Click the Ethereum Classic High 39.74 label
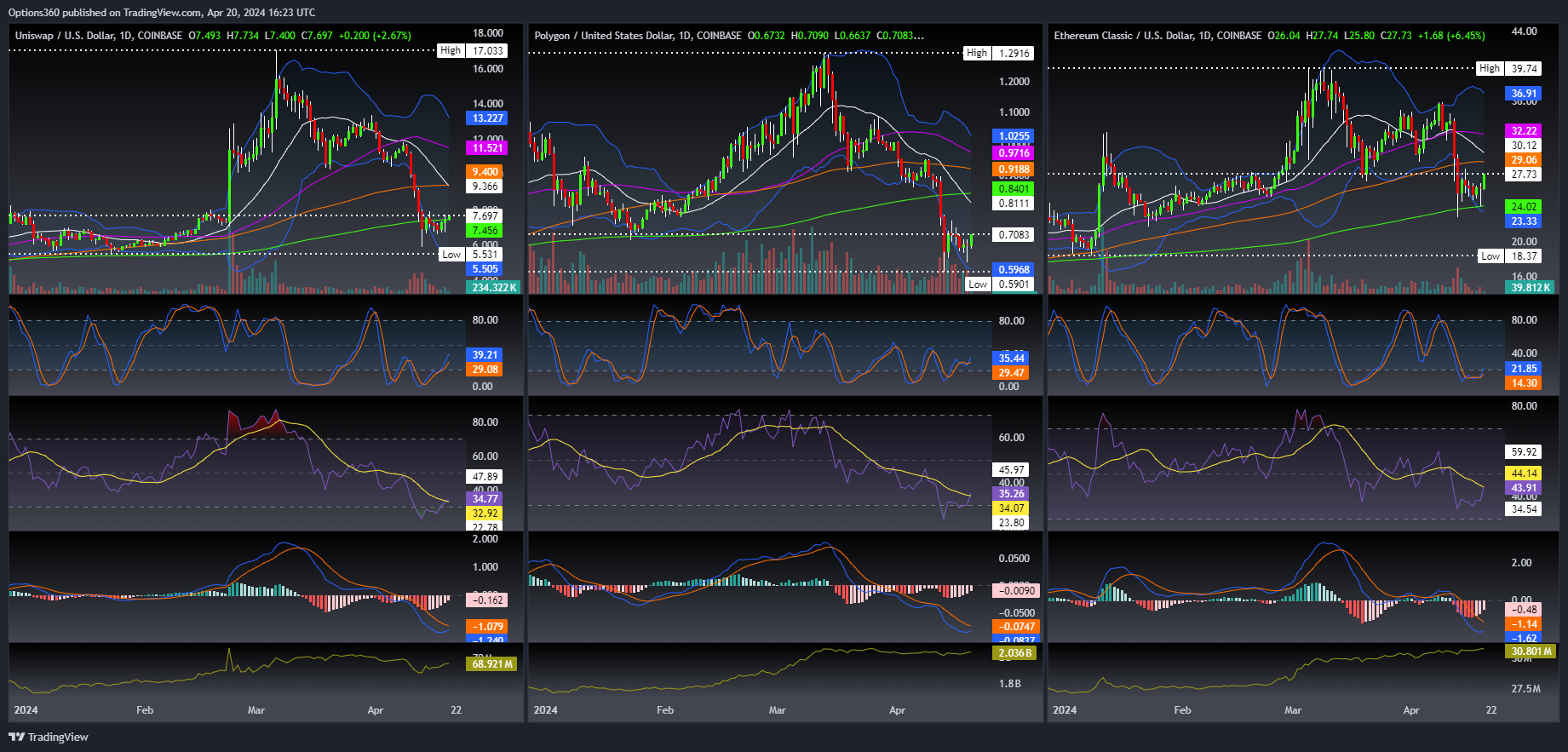This screenshot has width=1568, height=752. pyautogui.click(x=1510, y=69)
